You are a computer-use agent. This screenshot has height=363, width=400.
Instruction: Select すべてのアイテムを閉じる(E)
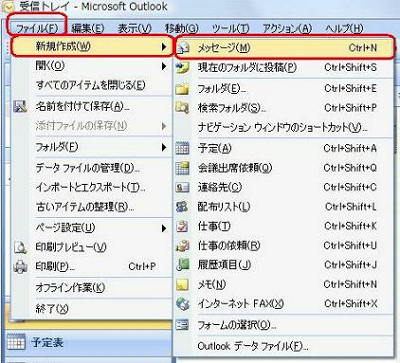point(91,85)
